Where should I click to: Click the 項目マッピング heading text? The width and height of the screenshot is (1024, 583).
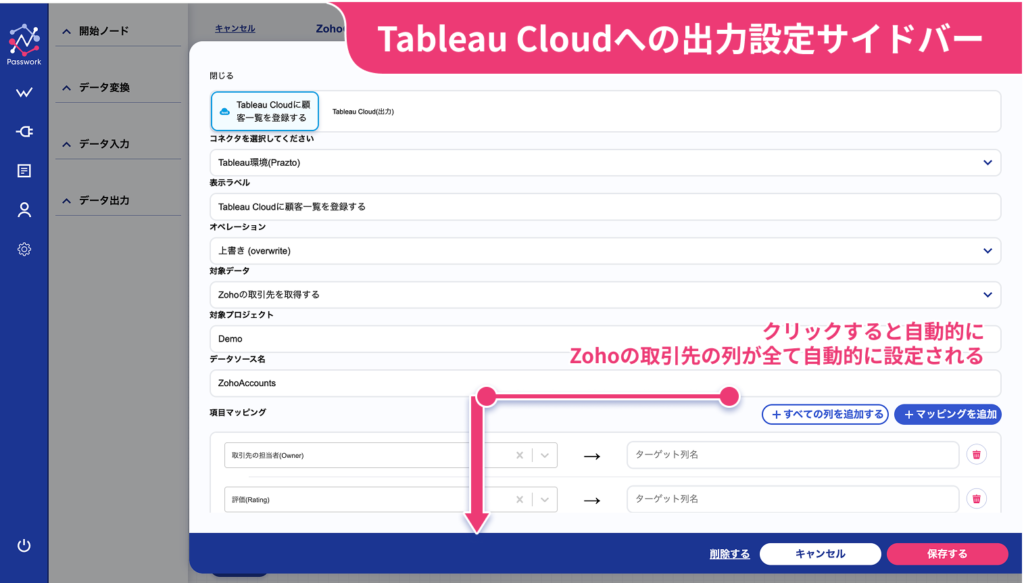pos(238,413)
